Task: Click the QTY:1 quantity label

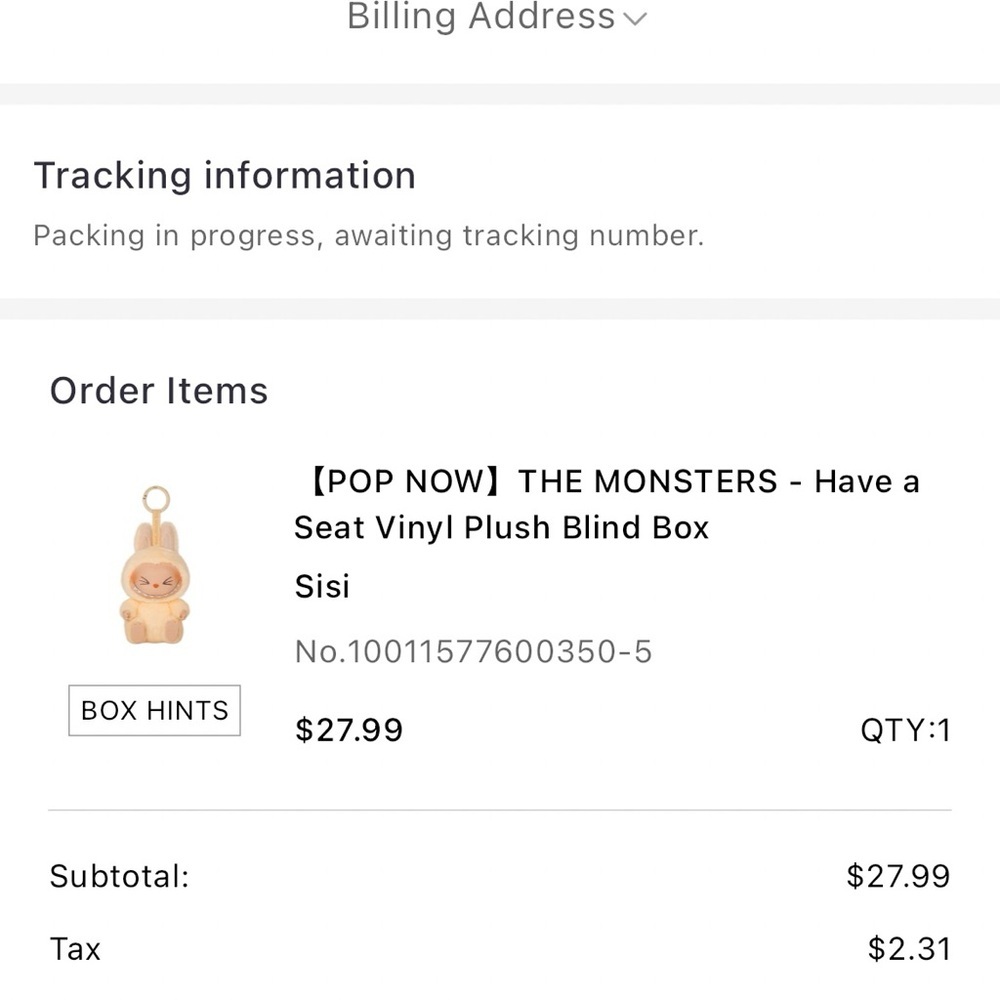Action: pyautogui.click(x=905, y=730)
